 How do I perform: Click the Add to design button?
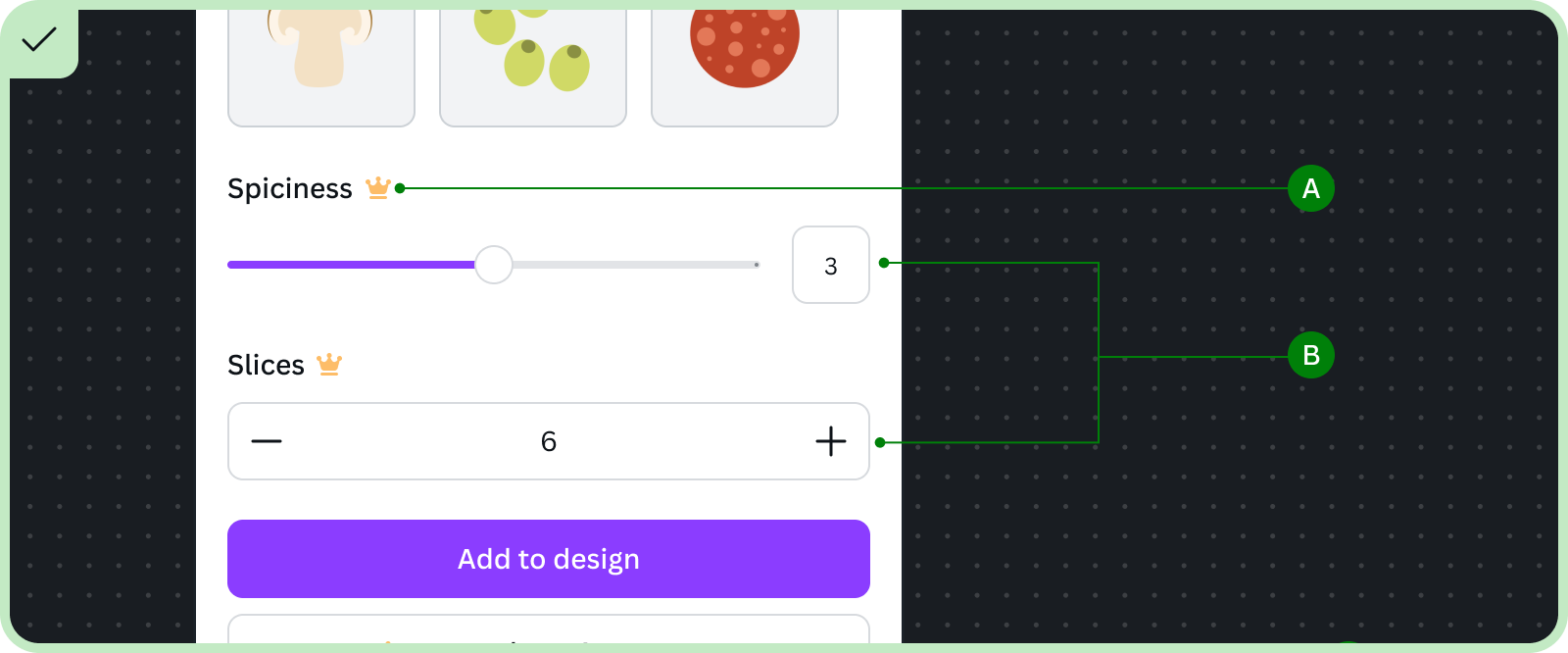[549, 559]
